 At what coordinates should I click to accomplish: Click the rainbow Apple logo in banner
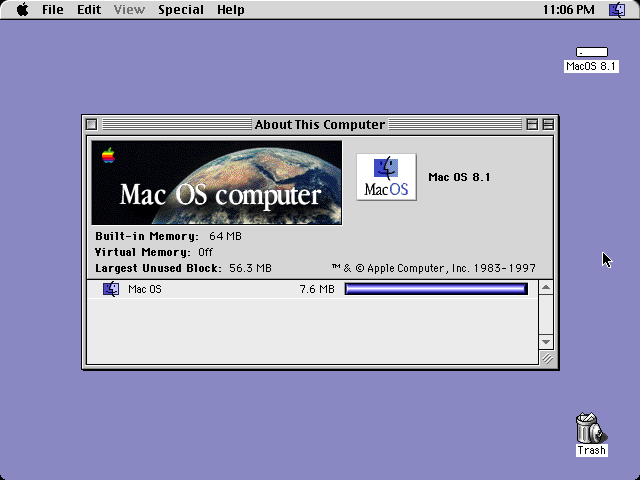click(108, 156)
